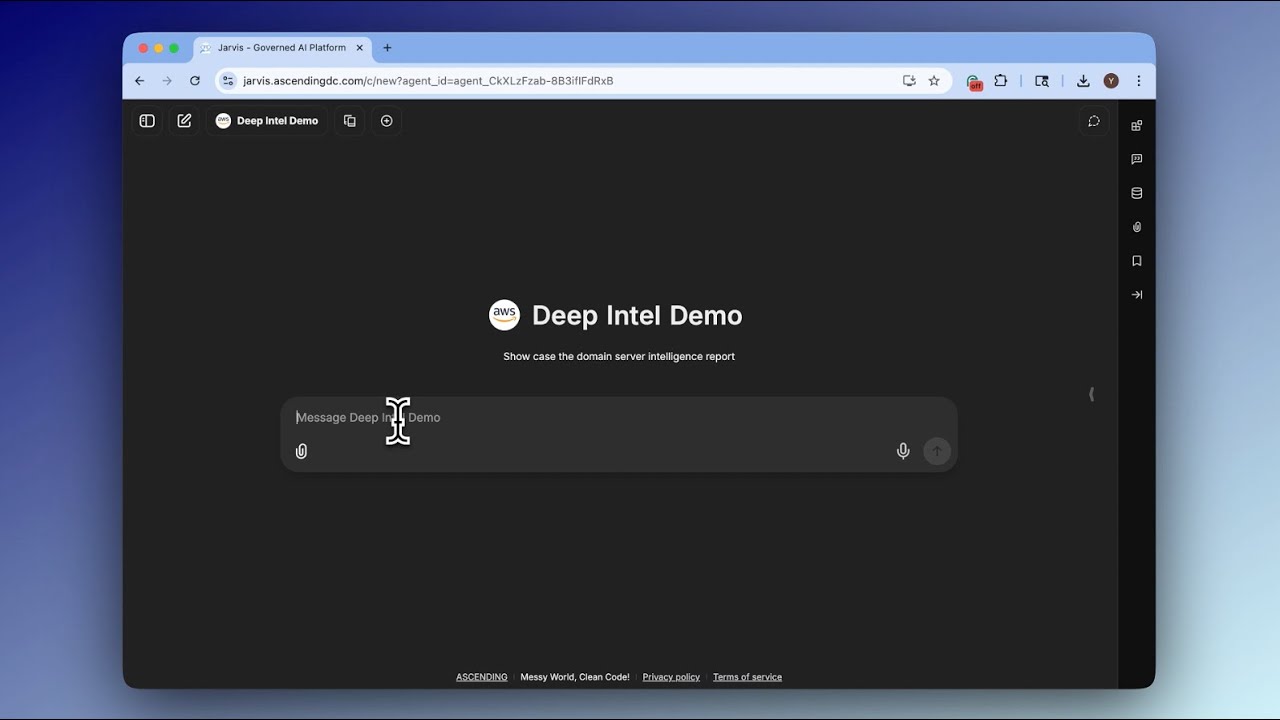Click the duplicate pages icon in the header
Image resolution: width=1280 pixels, height=720 pixels.
point(350,121)
